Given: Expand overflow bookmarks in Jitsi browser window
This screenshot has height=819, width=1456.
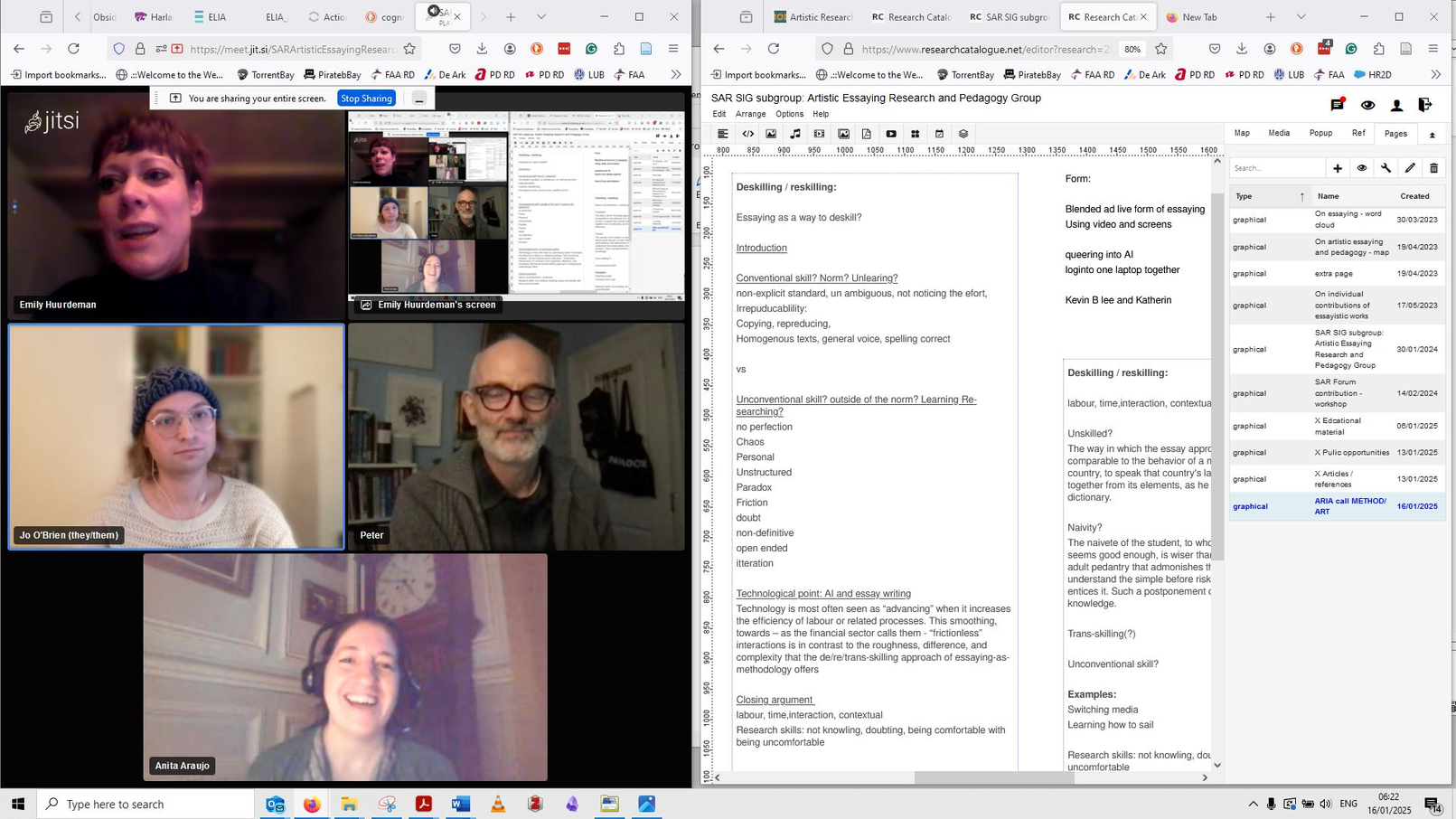Looking at the screenshot, I should pyautogui.click(x=675, y=75).
